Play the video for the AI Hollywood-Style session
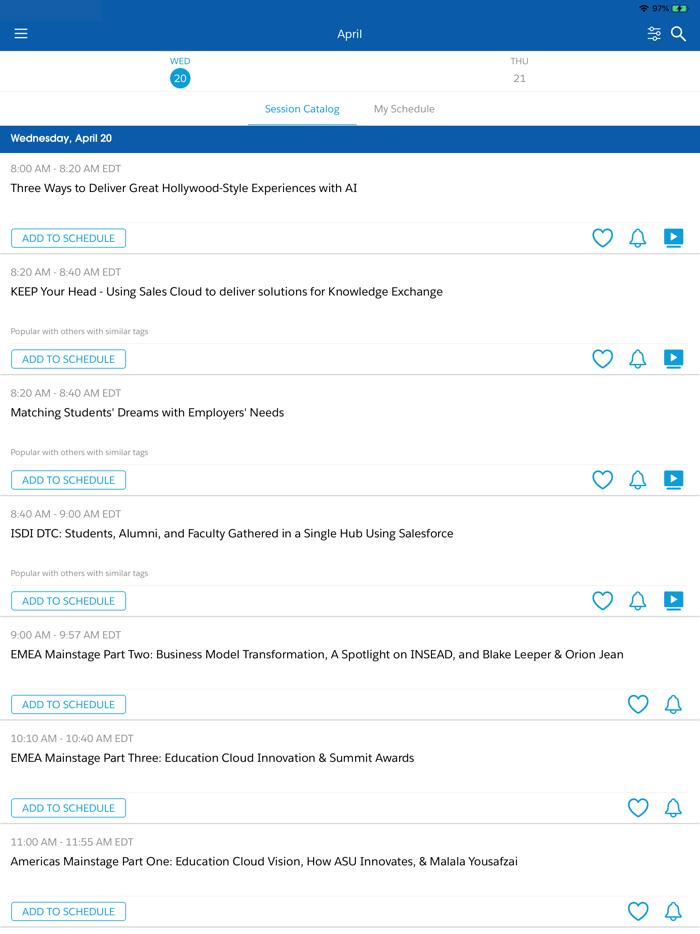 (673, 238)
